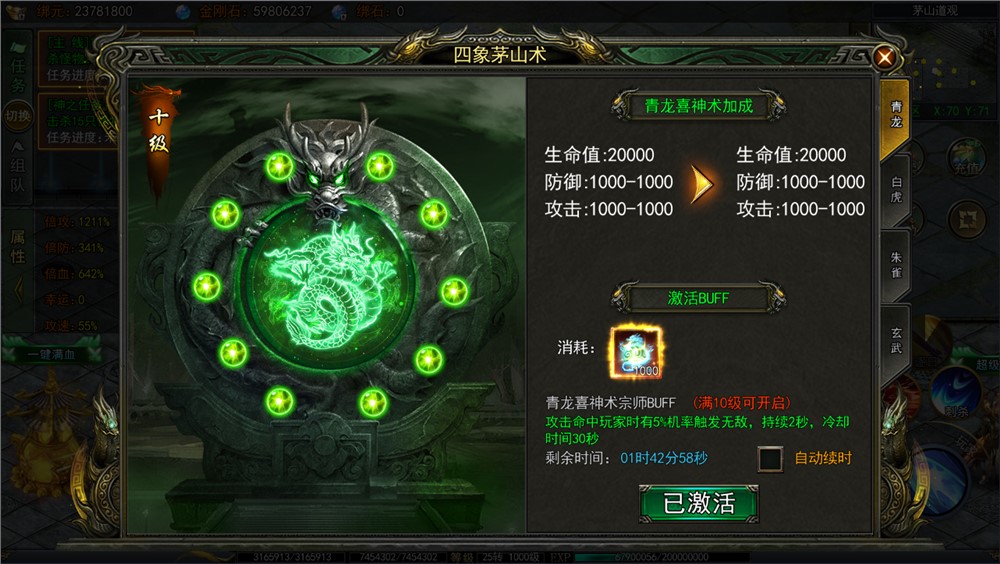Click the 切换 switch button on the left sidebar
The height and width of the screenshot is (564, 1000).
pyautogui.click(x=17, y=115)
